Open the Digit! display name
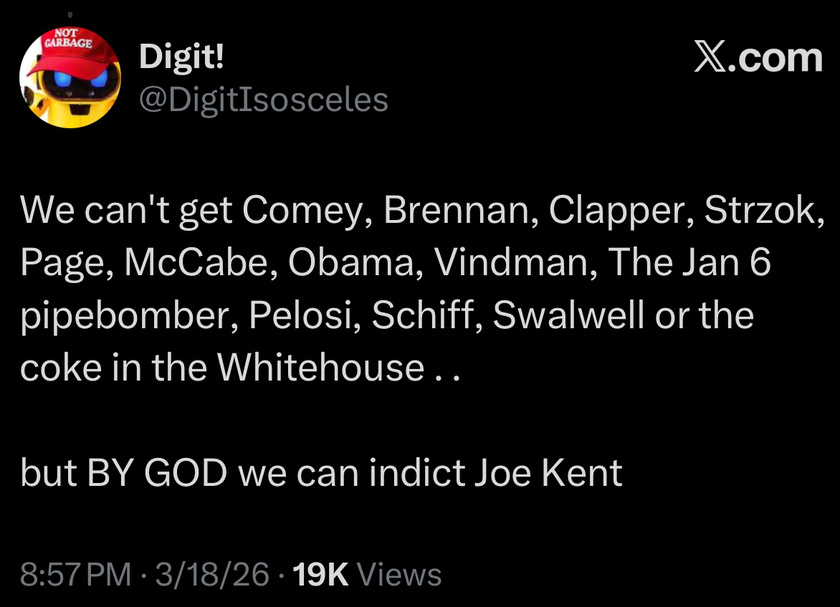 (182, 57)
